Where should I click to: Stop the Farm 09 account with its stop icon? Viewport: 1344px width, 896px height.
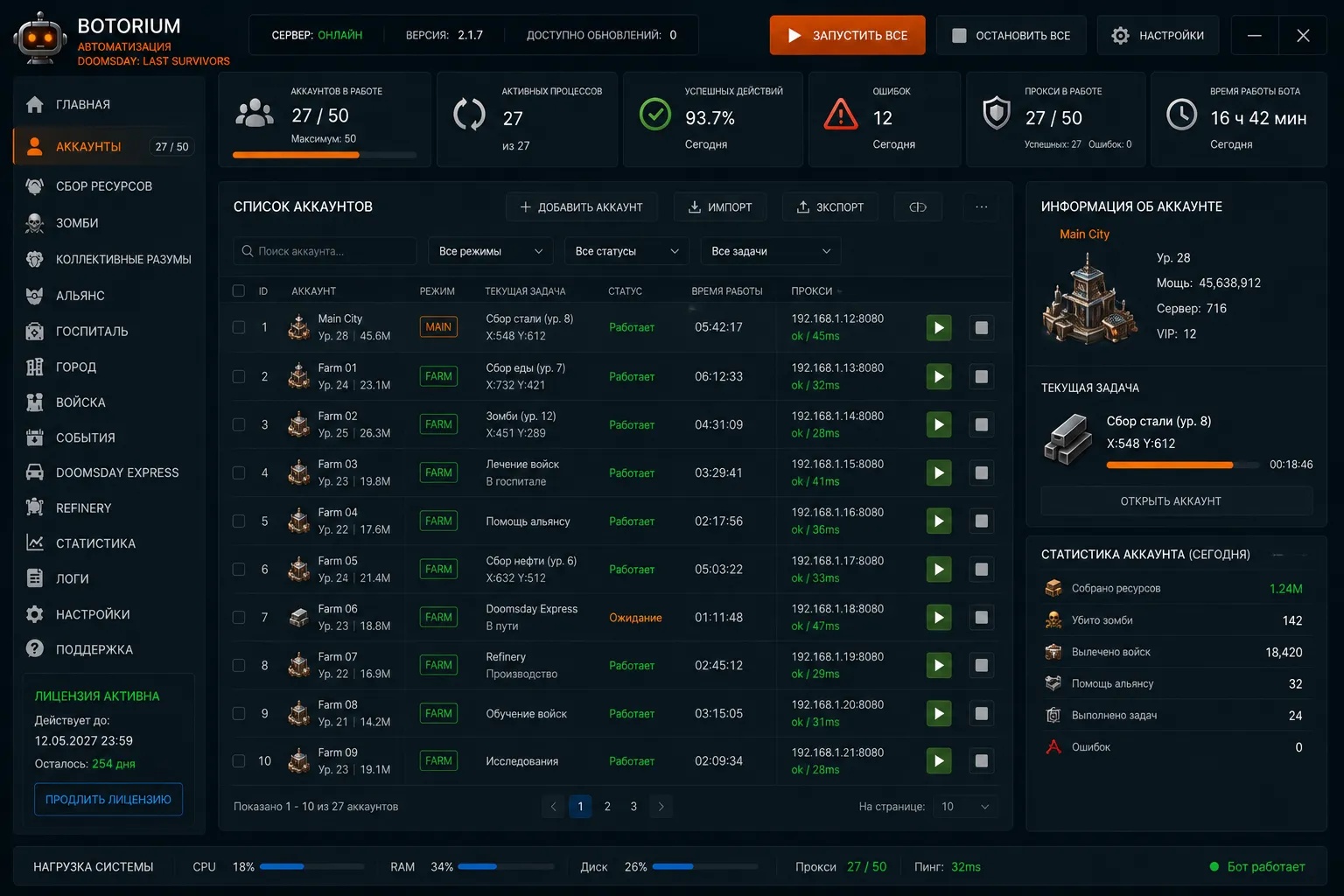coord(982,760)
